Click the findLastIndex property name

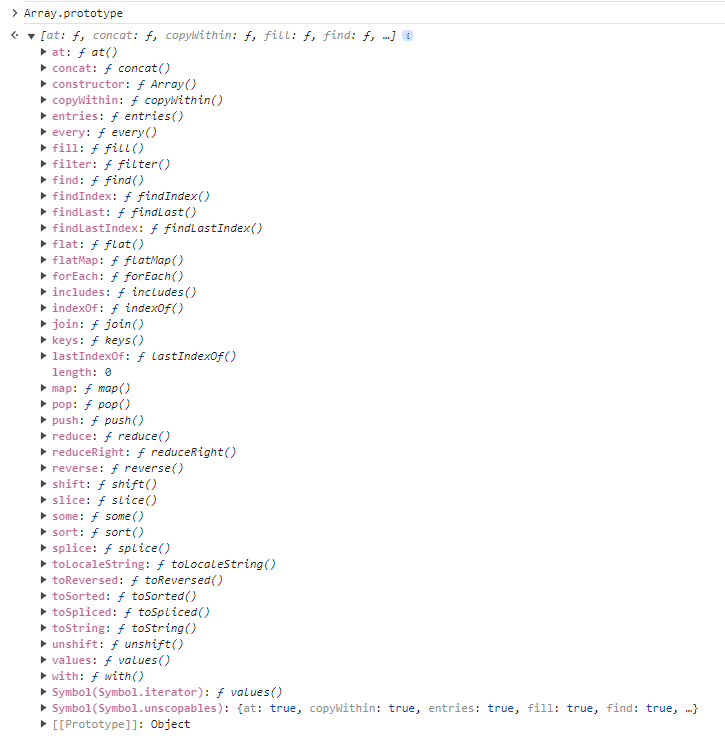pos(95,229)
